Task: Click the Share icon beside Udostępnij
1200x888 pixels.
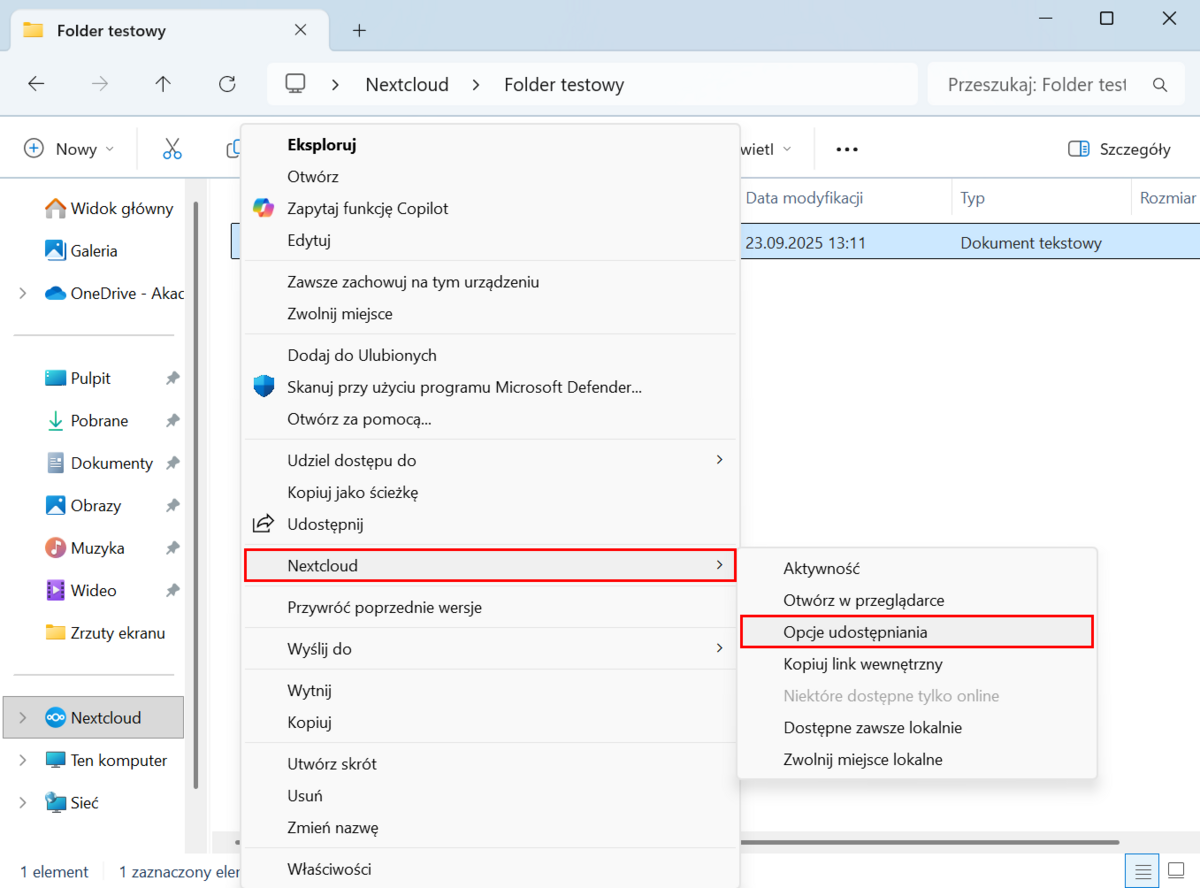Action: point(264,524)
